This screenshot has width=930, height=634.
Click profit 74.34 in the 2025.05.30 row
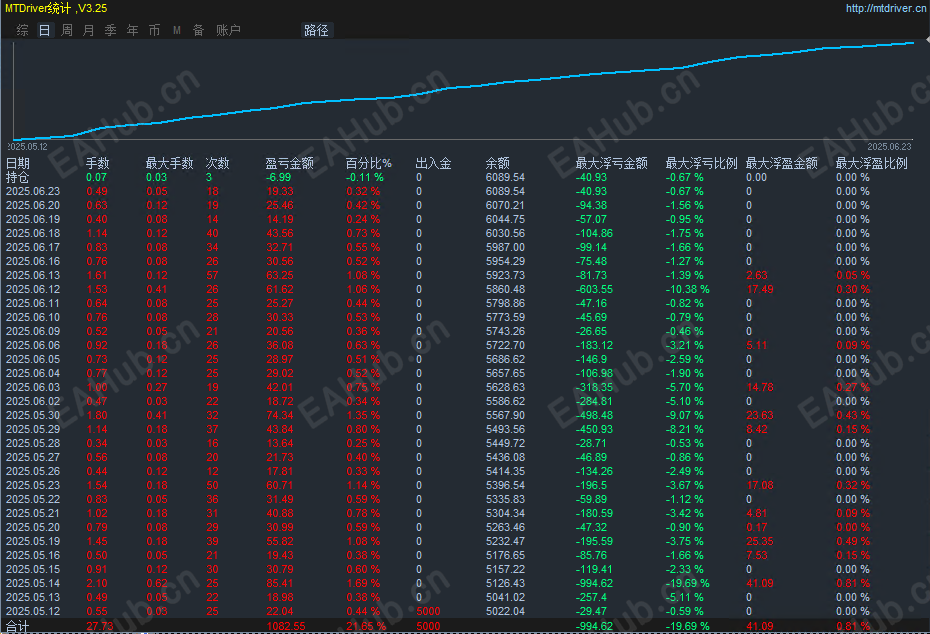(x=280, y=415)
